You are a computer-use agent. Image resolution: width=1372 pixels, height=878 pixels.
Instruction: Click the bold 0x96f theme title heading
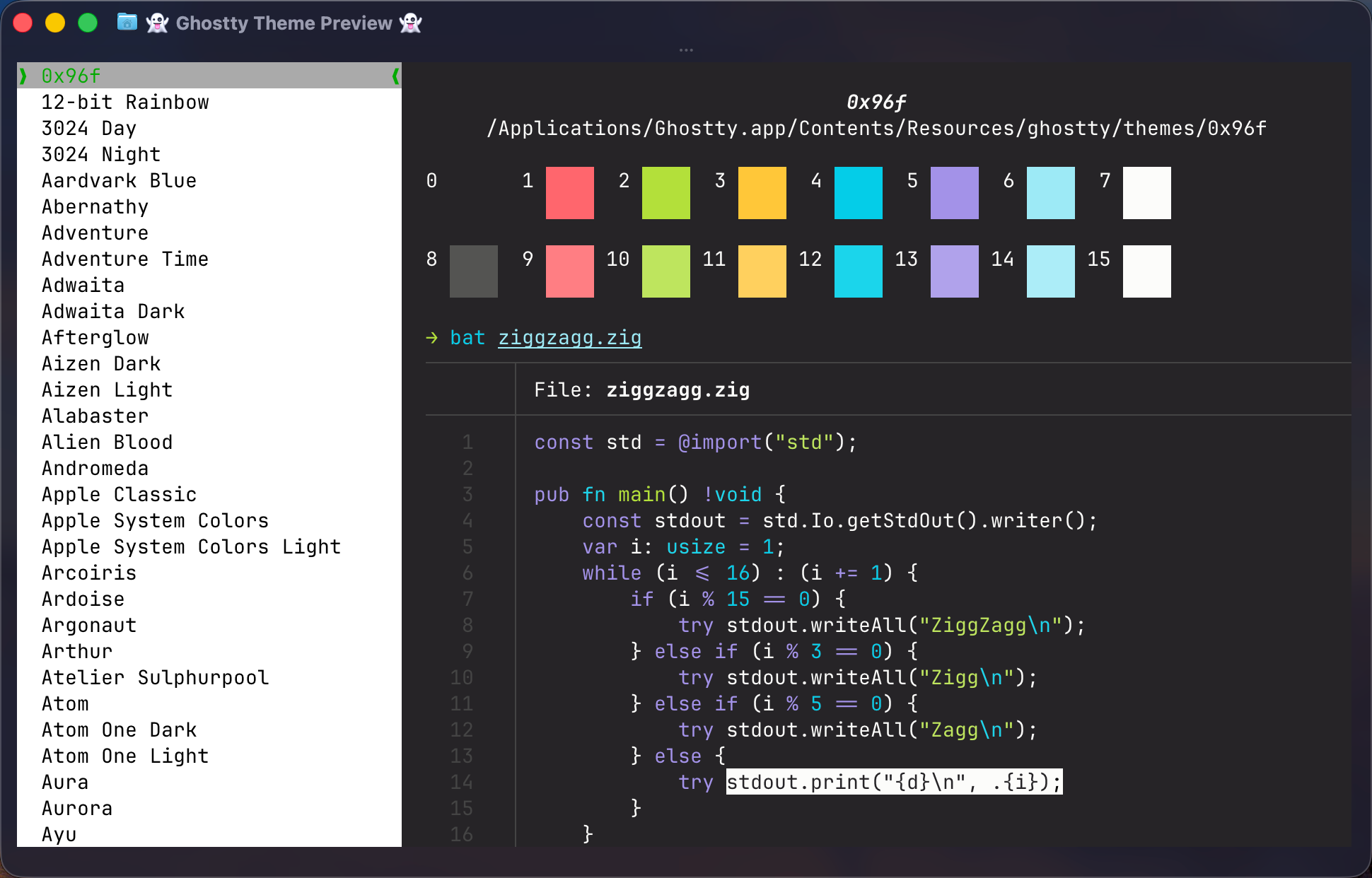(x=876, y=103)
